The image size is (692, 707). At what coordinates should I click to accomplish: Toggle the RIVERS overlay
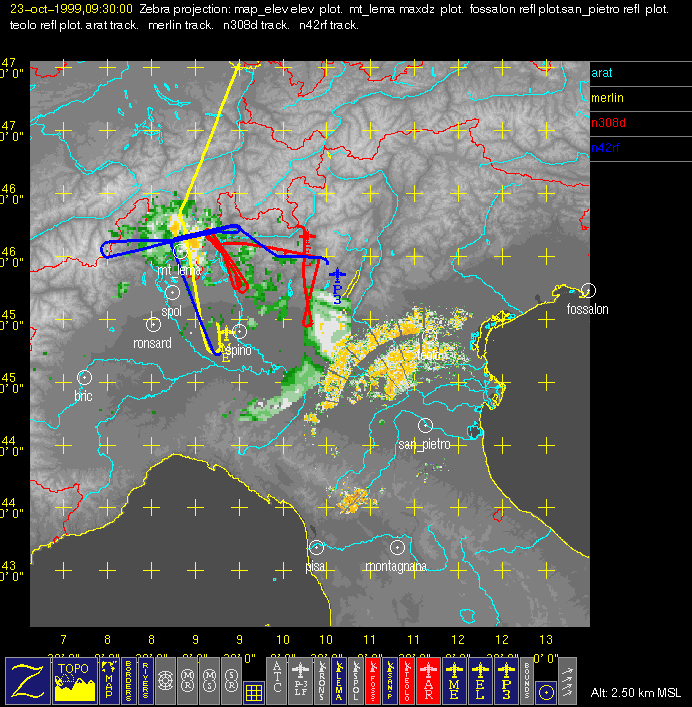pyautogui.click(x=147, y=680)
